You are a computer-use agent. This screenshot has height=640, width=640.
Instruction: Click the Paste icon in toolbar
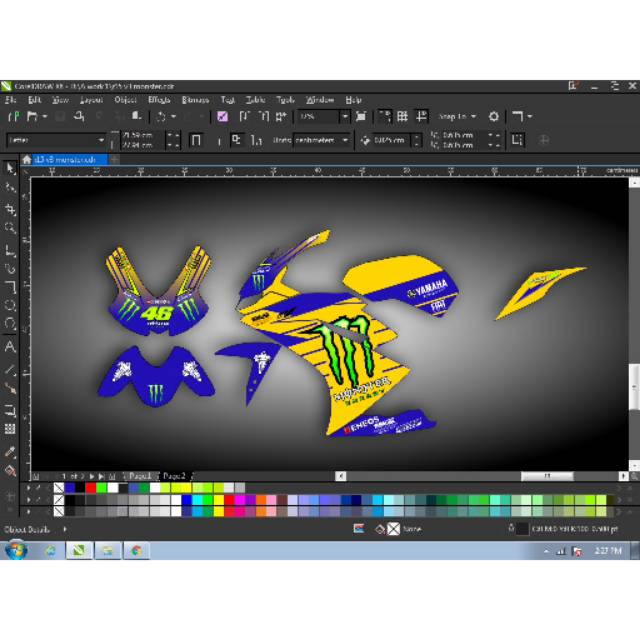pyautogui.click(x=137, y=117)
